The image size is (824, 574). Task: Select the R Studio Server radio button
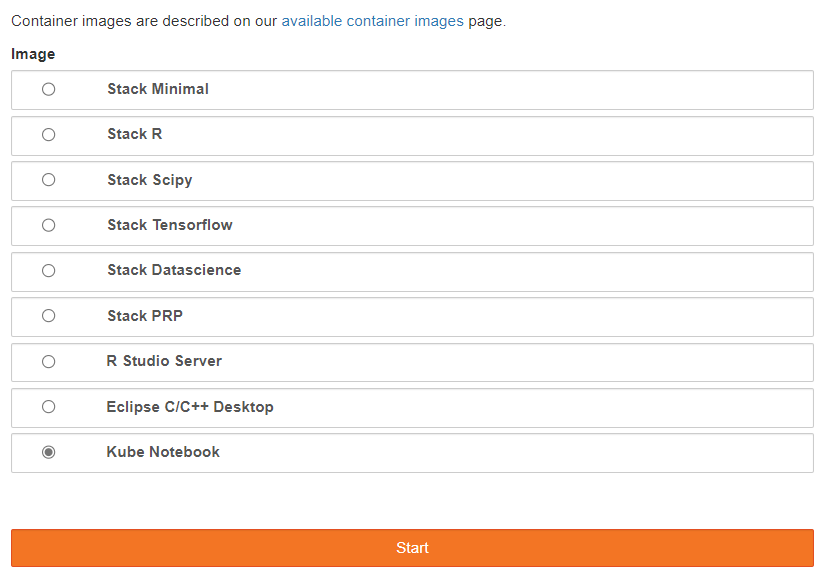(48, 361)
